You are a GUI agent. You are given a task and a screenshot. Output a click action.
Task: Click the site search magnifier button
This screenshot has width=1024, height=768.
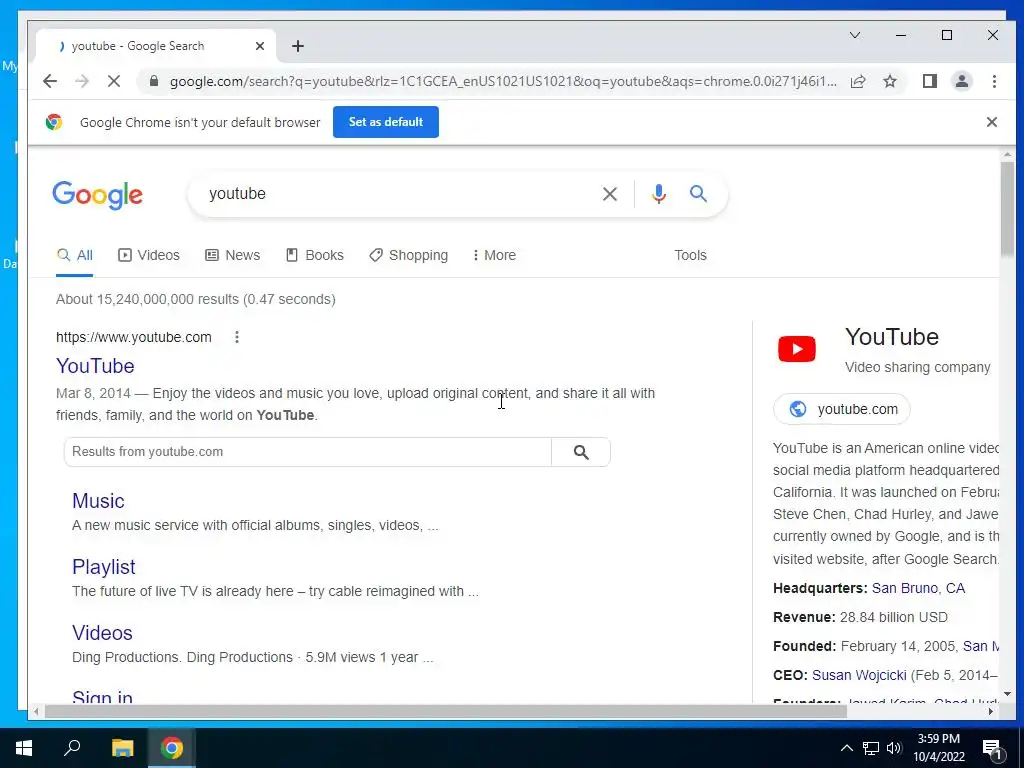coord(581,452)
